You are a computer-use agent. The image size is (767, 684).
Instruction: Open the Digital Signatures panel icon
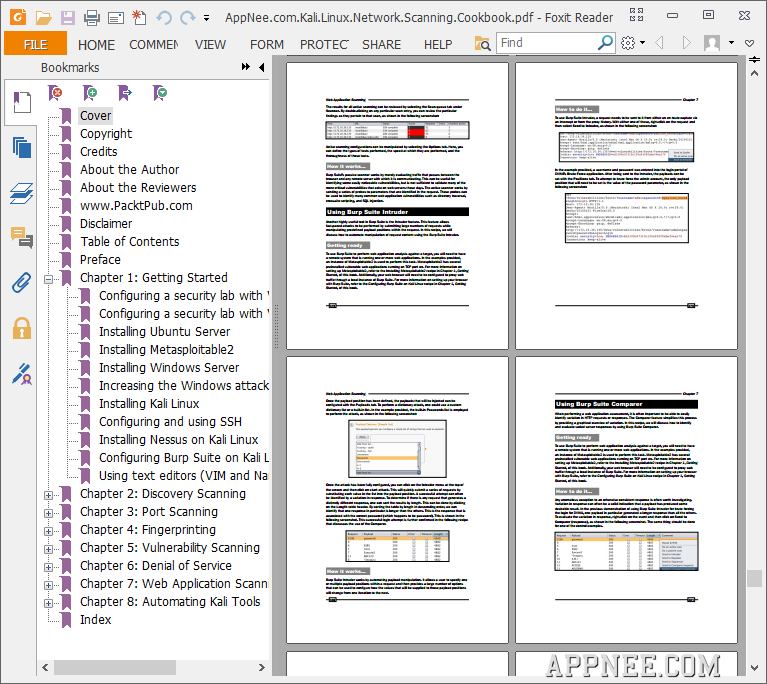[x=22, y=374]
